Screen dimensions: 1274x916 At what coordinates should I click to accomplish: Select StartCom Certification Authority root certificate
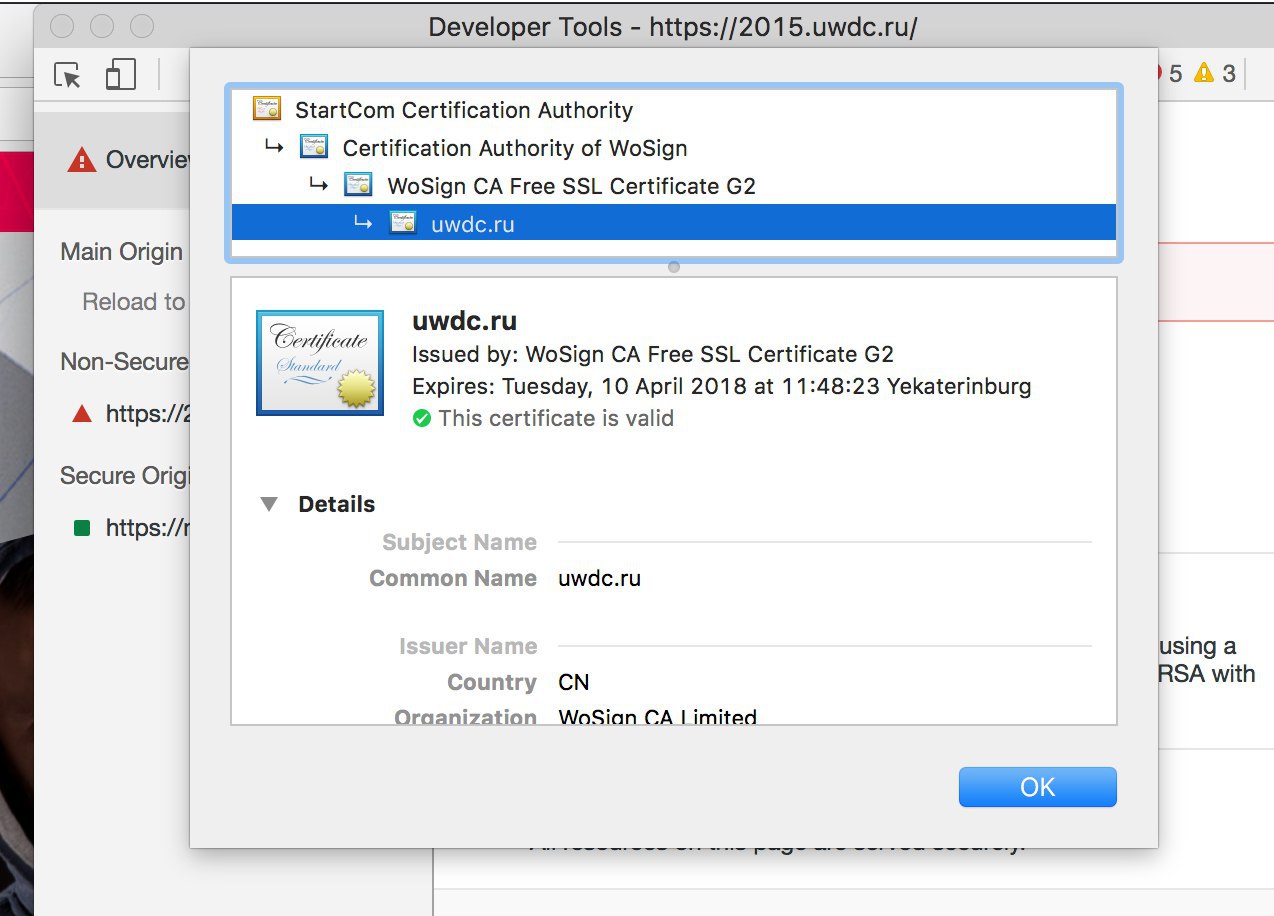673,110
